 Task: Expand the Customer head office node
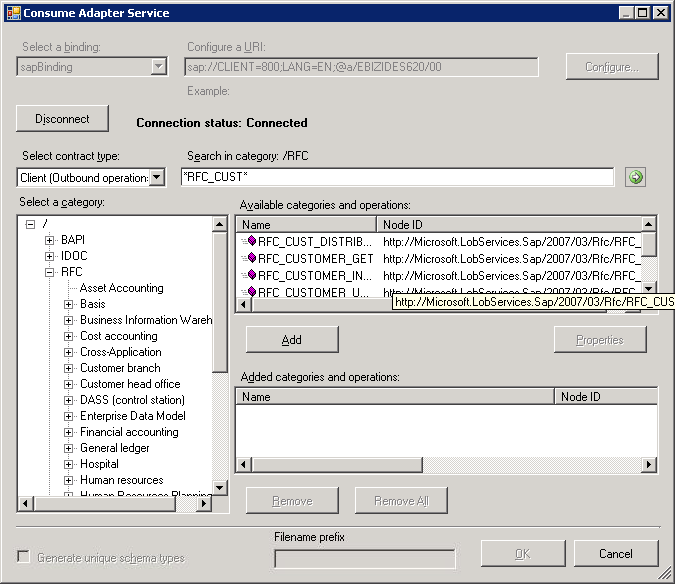coord(68,384)
